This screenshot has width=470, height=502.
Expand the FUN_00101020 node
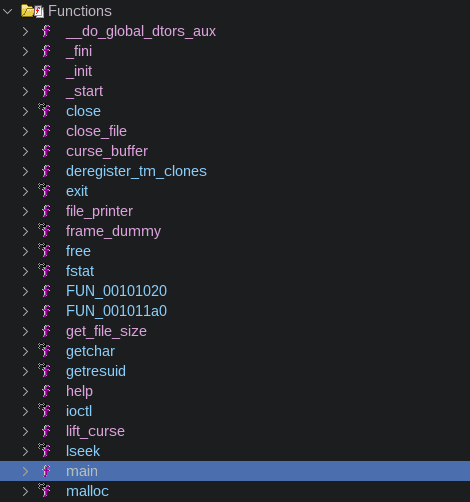[x=25, y=291]
